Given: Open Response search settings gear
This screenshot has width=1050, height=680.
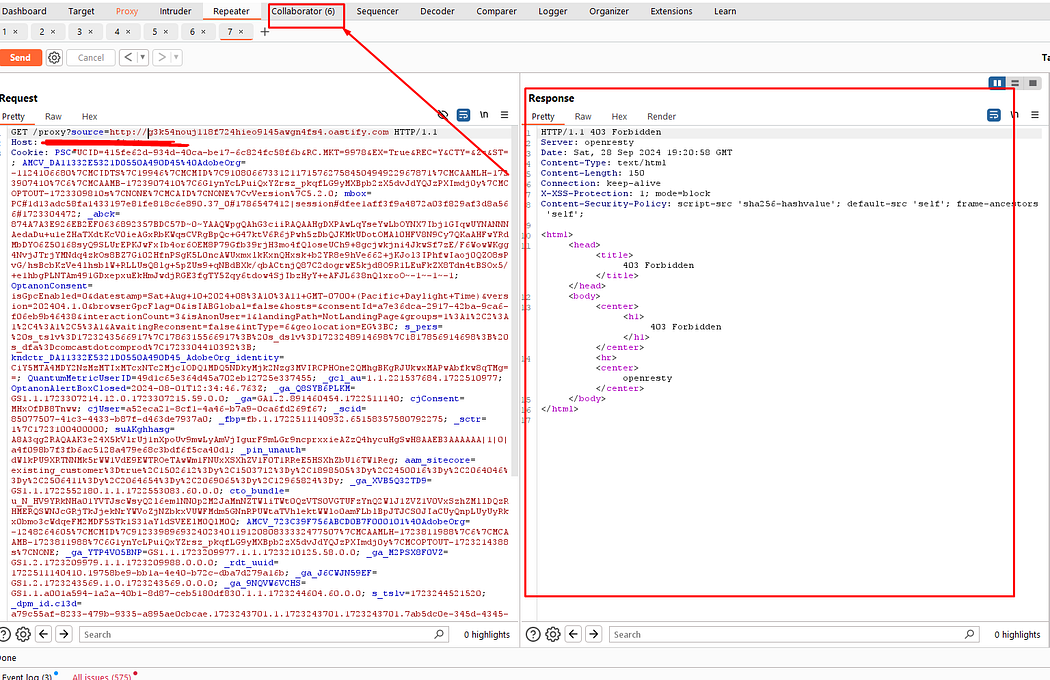Looking at the screenshot, I should 552,634.
